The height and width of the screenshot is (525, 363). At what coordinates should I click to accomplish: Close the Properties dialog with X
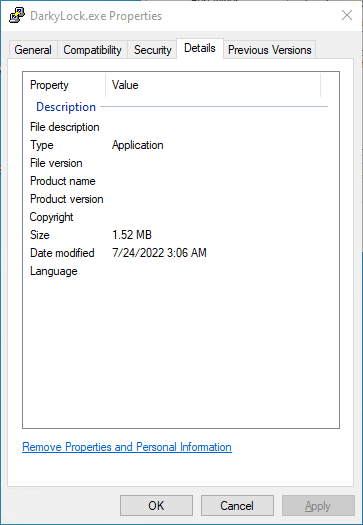click(x=347, y=15)
